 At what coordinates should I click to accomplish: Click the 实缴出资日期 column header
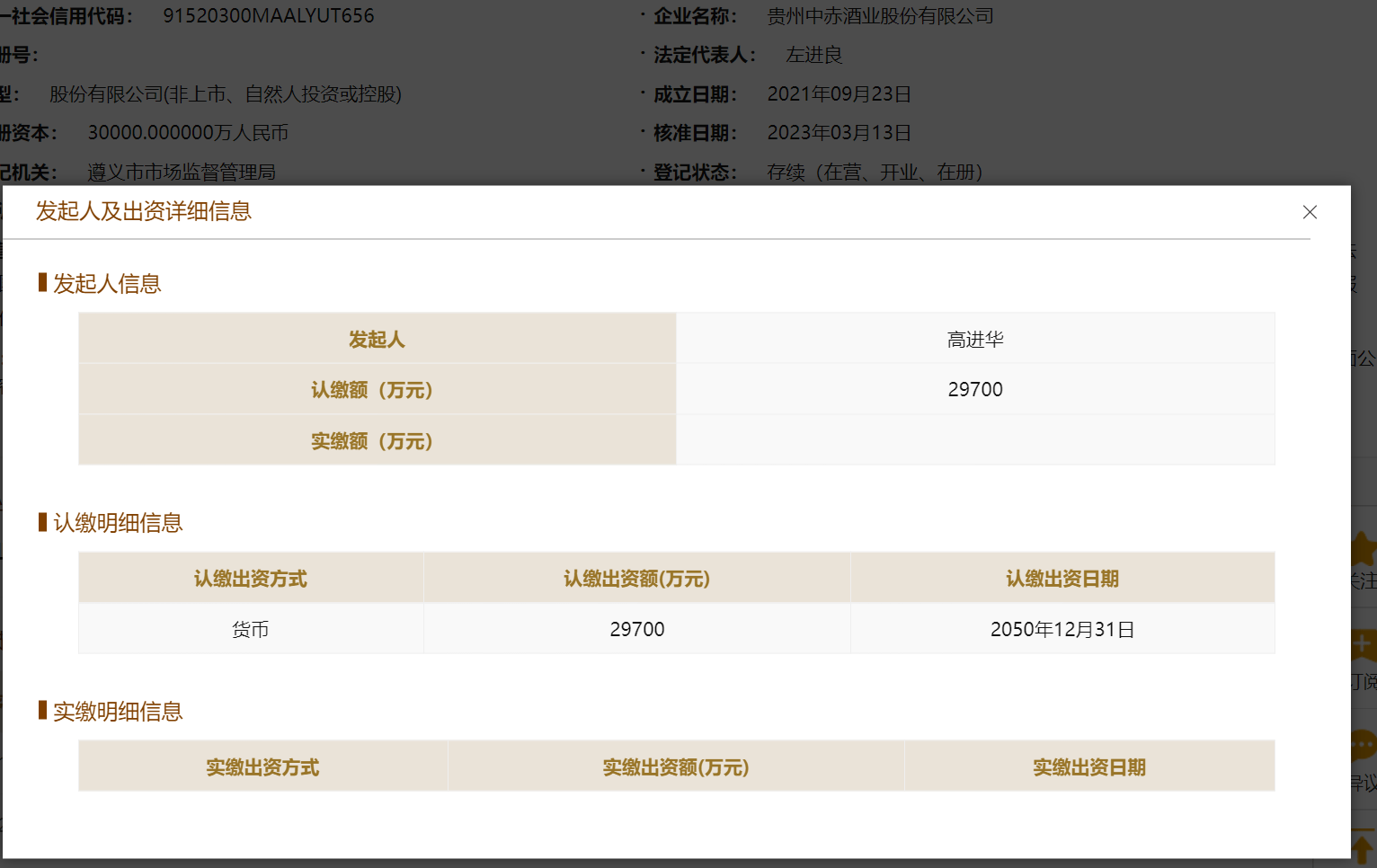(x=1089, y=766)
